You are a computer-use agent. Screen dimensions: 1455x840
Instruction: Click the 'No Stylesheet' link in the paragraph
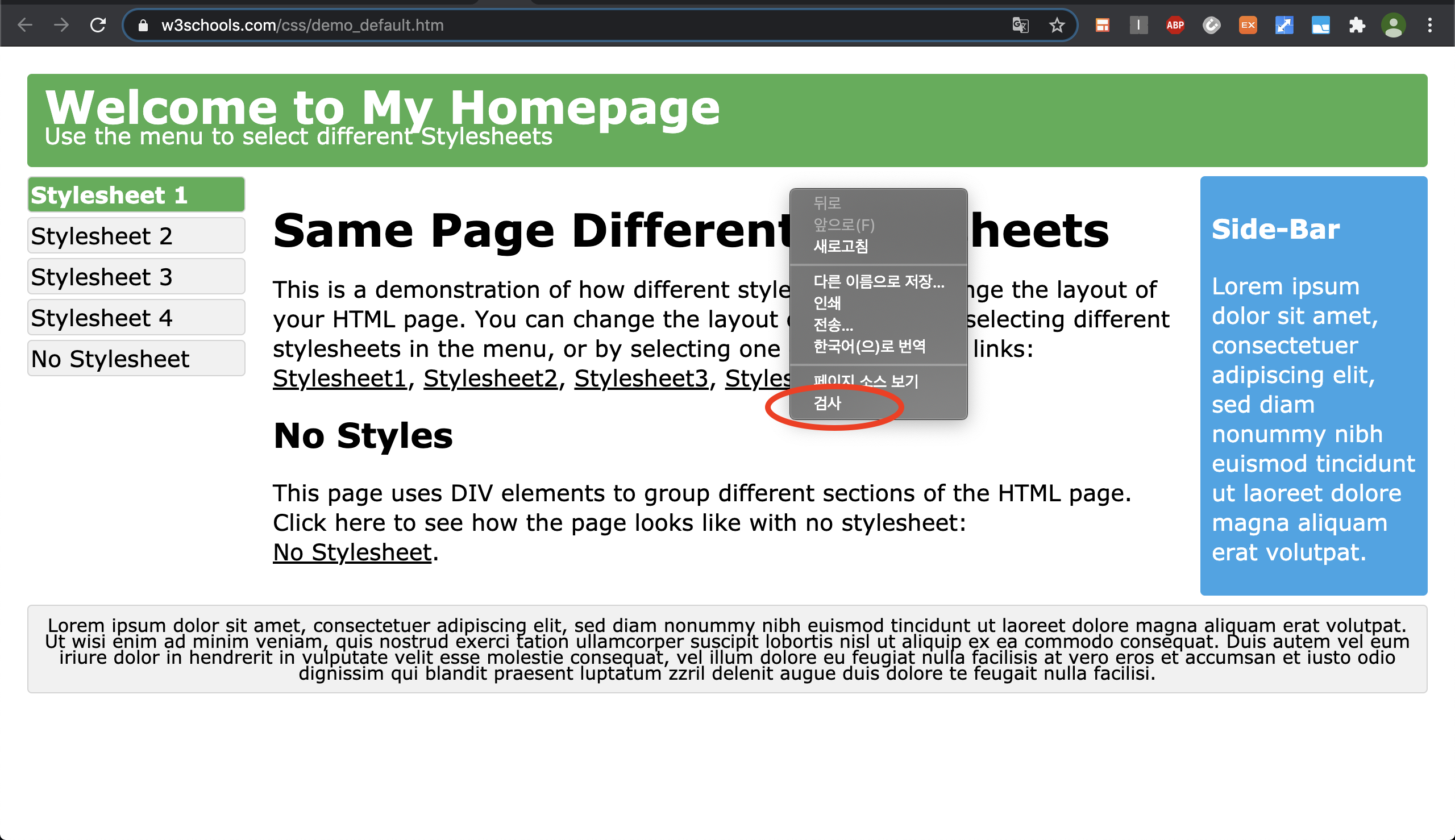tap(352, 552)
